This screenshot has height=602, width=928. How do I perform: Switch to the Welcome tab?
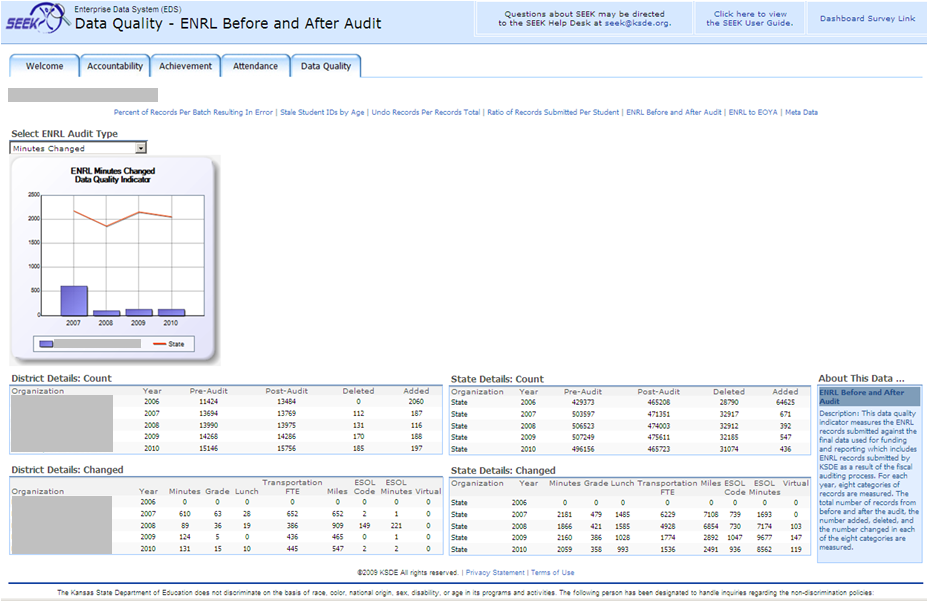click(44, 66)
